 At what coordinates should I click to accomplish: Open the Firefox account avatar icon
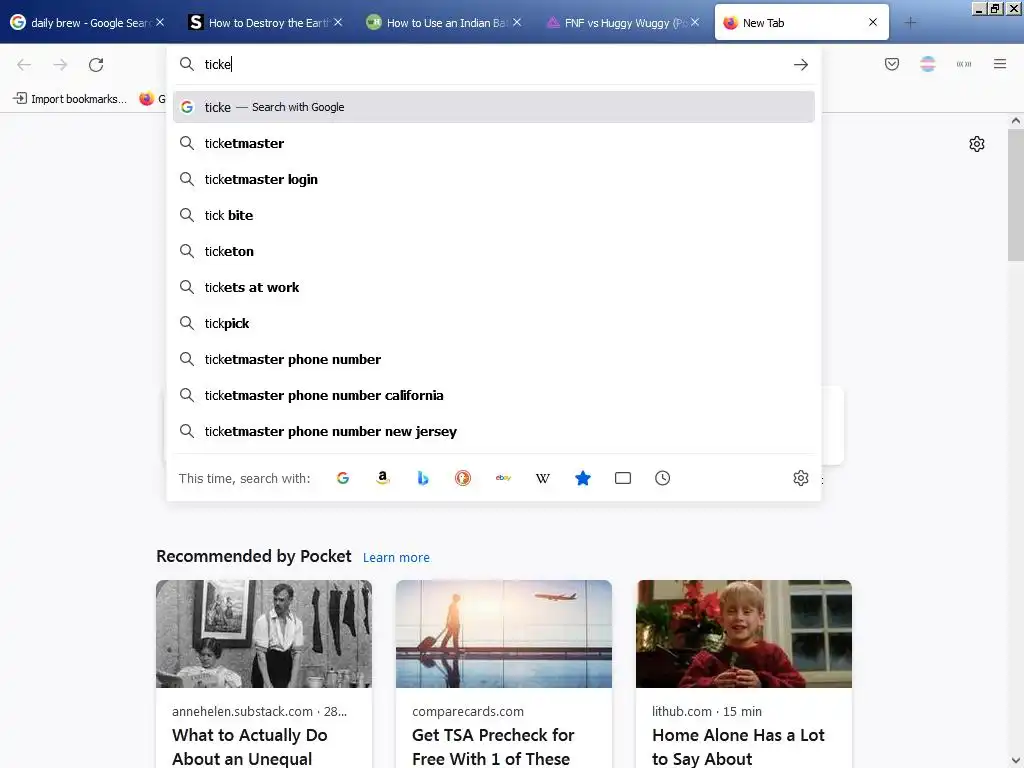[x=928, y=64]
